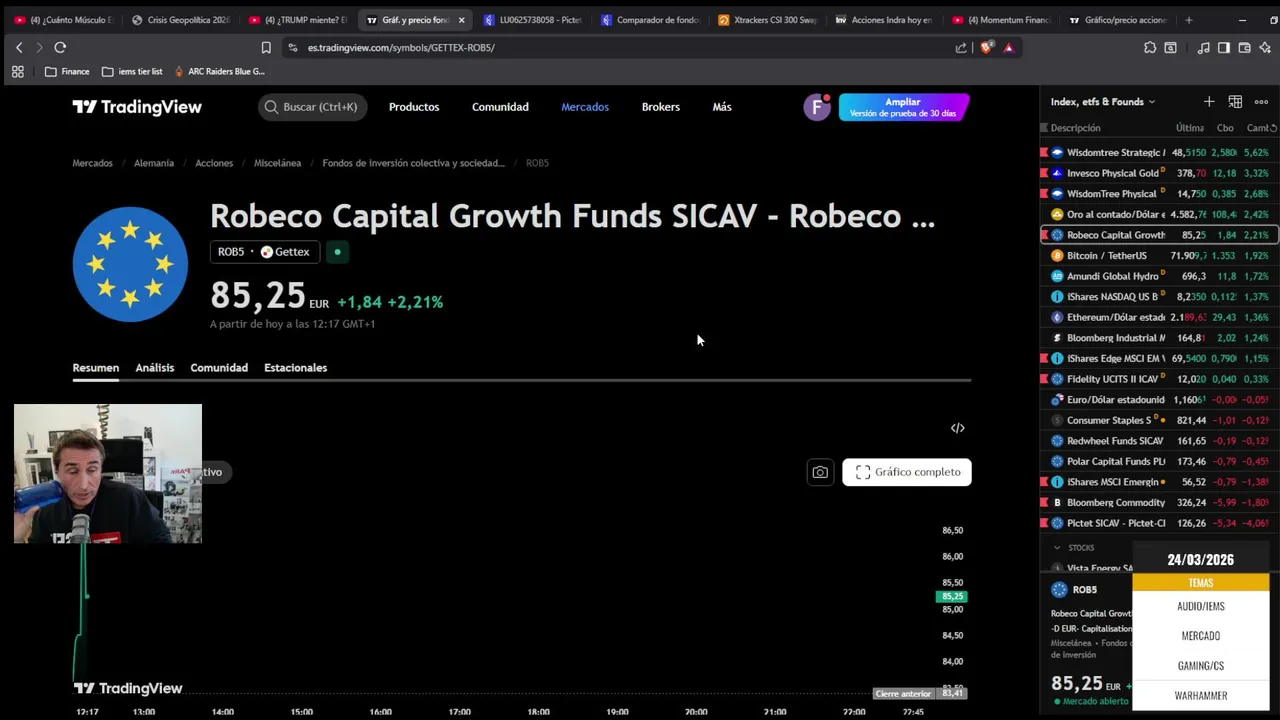Sort the watchlist by the Descripción column
Image resolution: width=1280 pixels, height=720 pixels.
click(x=1076, y=128)
